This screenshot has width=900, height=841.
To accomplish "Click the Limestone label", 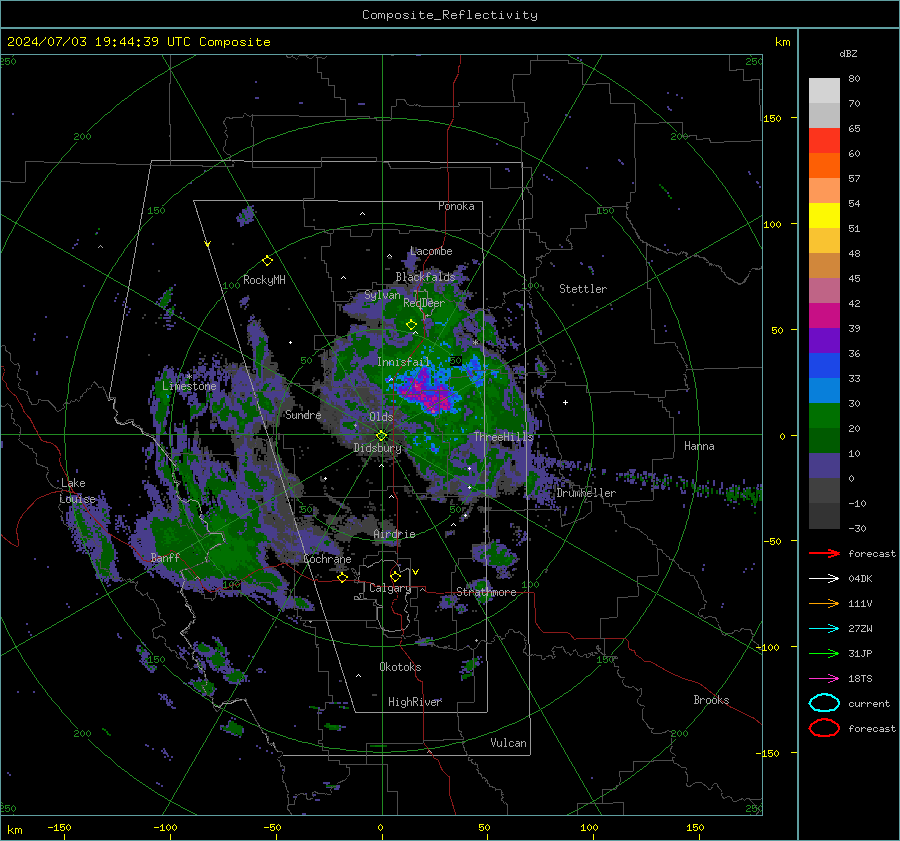I will tap(189, 386).
